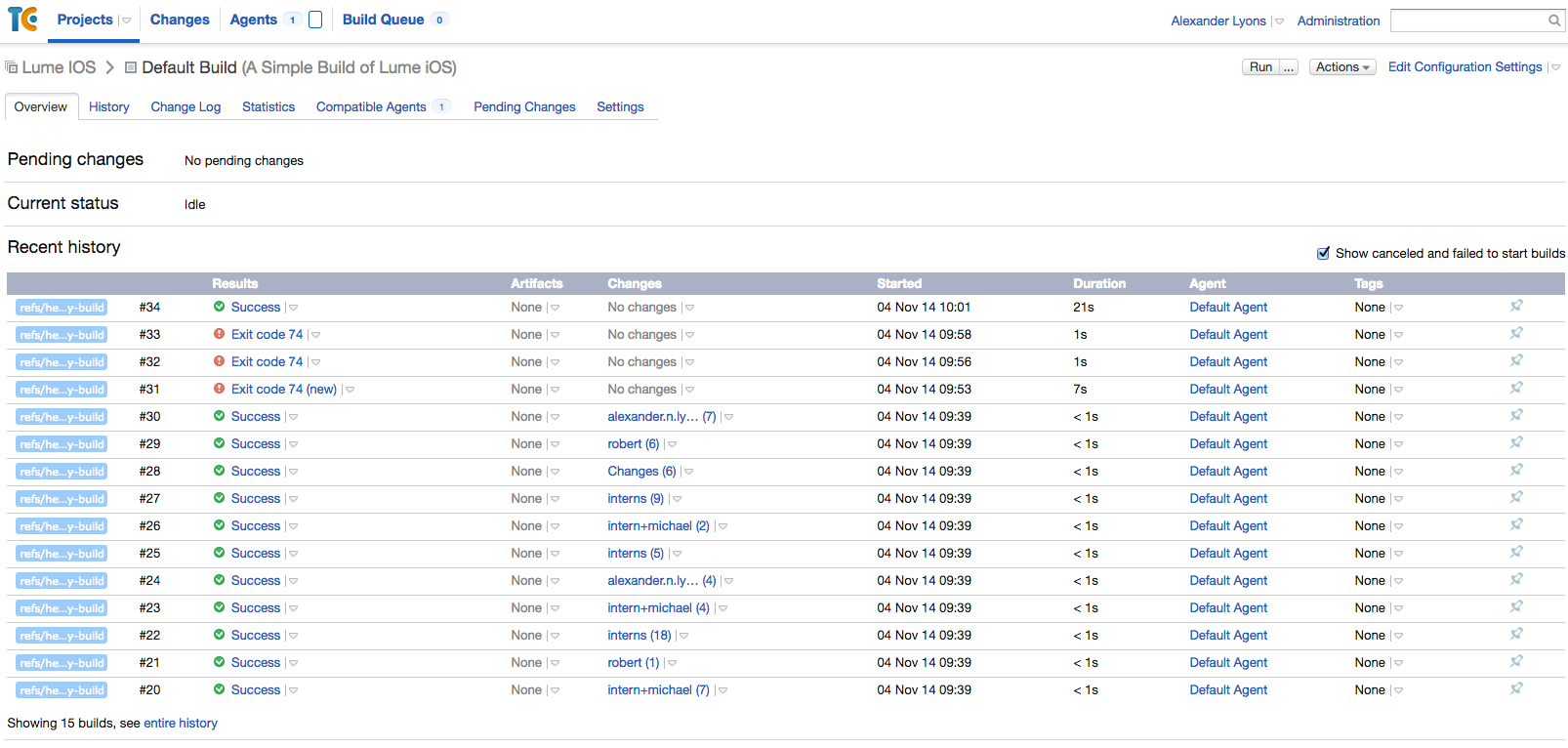Screen dimensions: 1568x748
Task: Go to the Changes top navigation item
Action: (180, 20)
